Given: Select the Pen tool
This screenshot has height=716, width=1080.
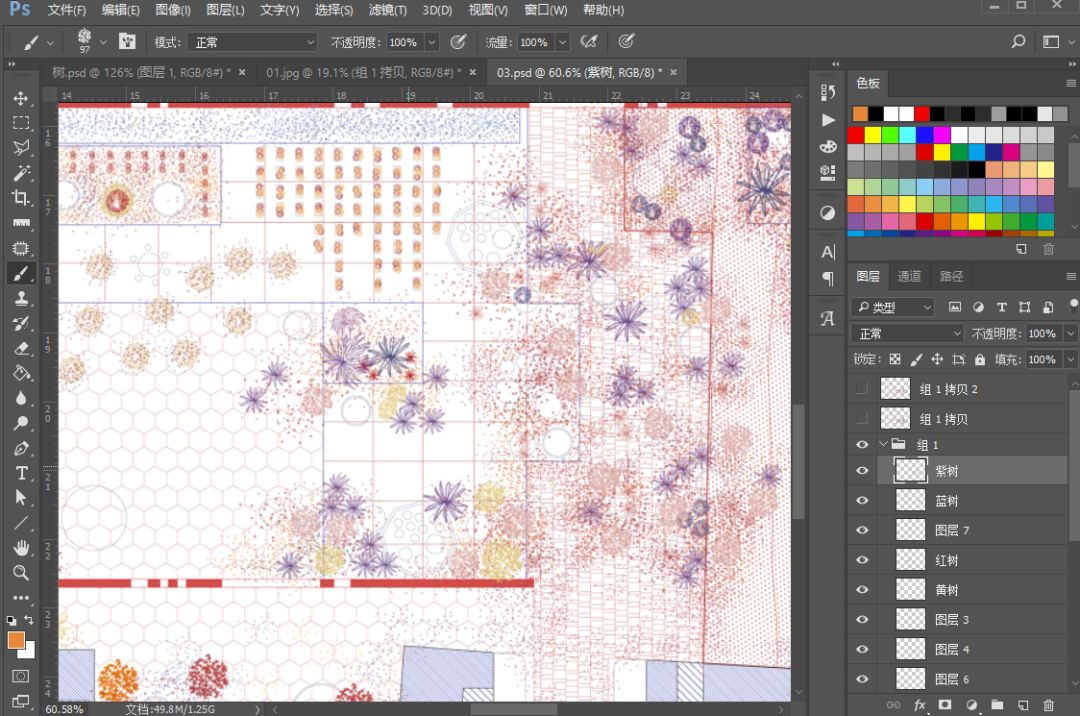Looking at the screenshot, I should pyautogui.click(x=21, y=448).
